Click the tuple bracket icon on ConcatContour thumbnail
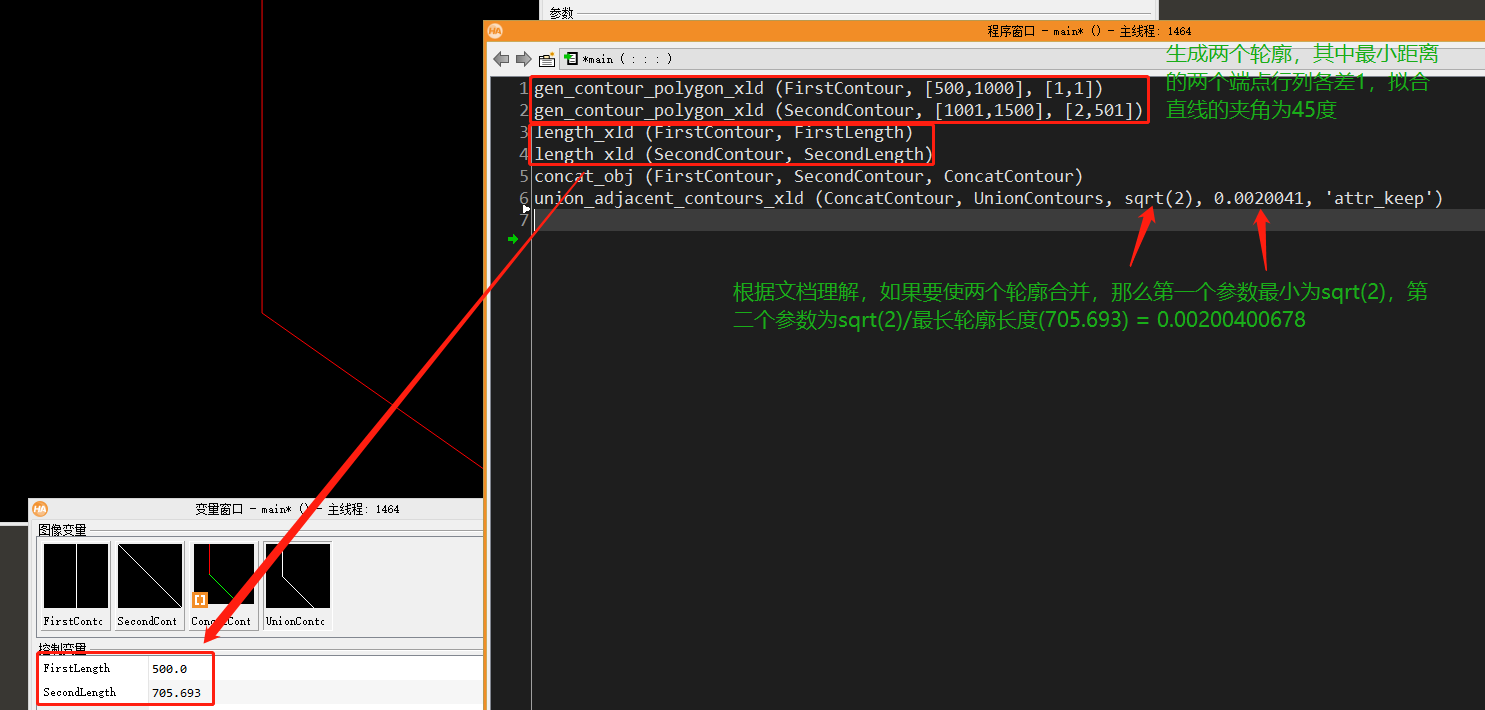The height and width of the screenshot is (710, 1485). click(x=200, y=600)
